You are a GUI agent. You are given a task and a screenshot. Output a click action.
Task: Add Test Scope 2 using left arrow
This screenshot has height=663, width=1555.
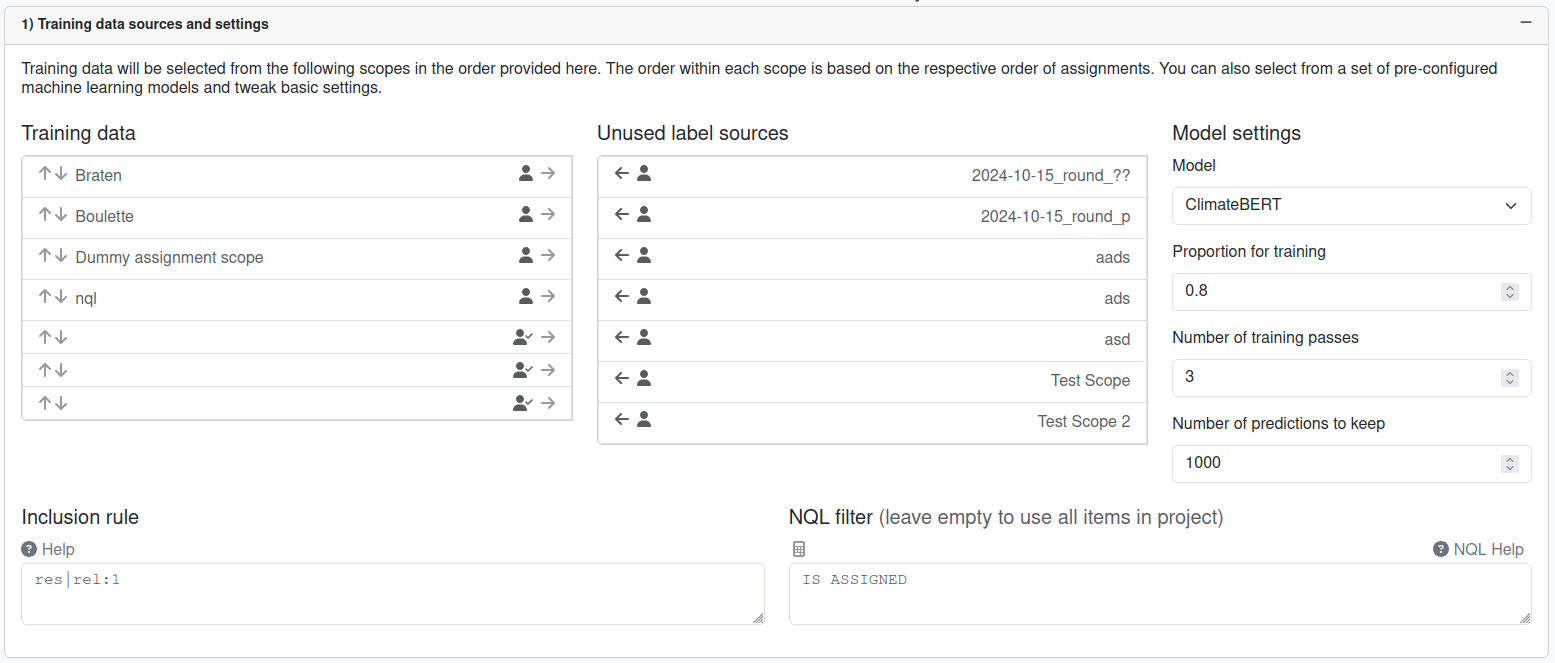pyautogui.click(x=621, y=420)
